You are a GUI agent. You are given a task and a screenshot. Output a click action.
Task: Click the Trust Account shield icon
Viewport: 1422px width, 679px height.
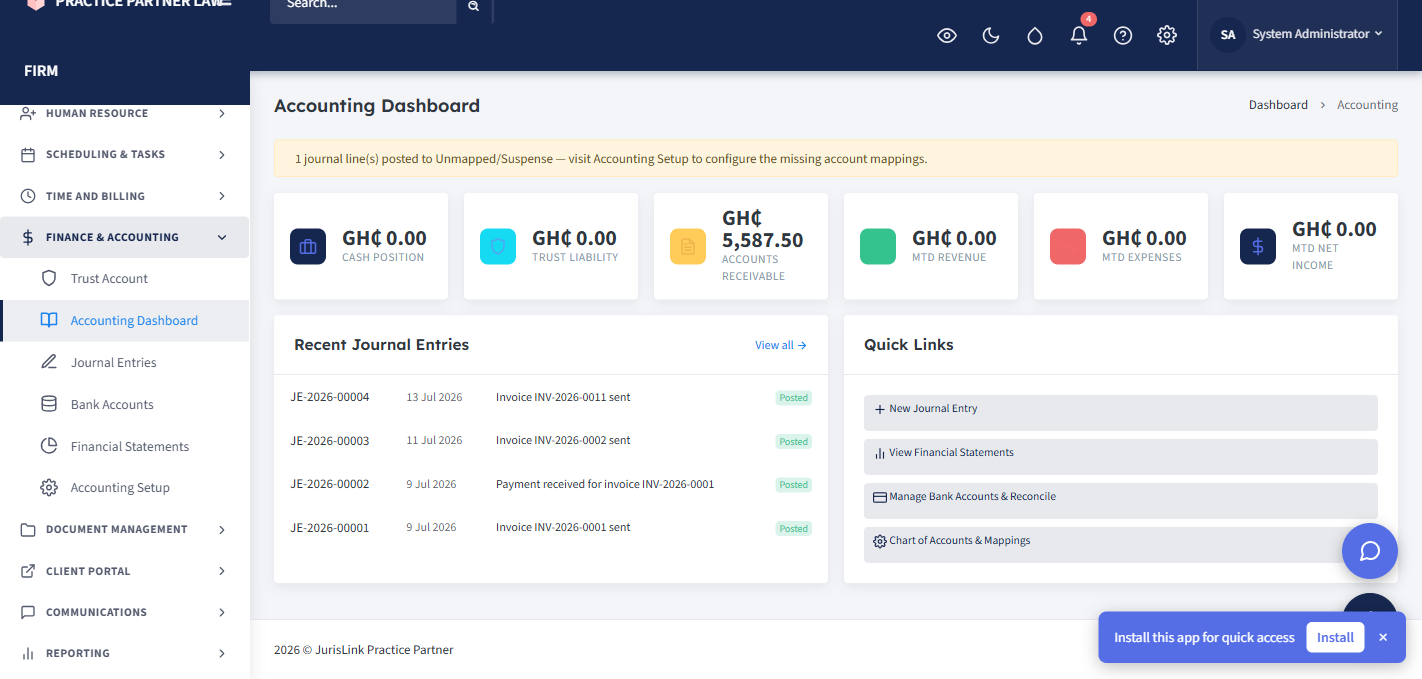point(48,278)
